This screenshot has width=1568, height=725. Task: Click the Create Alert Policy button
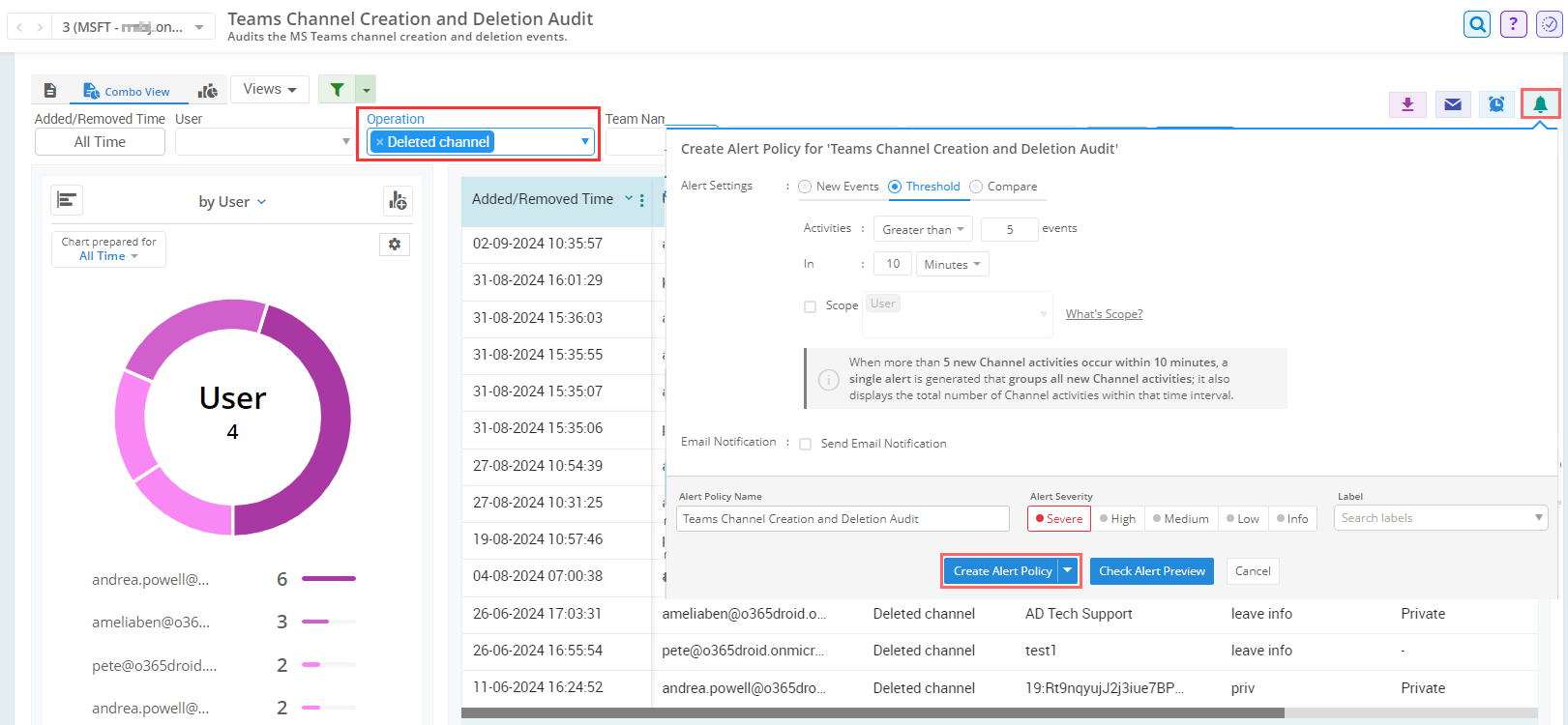[1002, 570]
